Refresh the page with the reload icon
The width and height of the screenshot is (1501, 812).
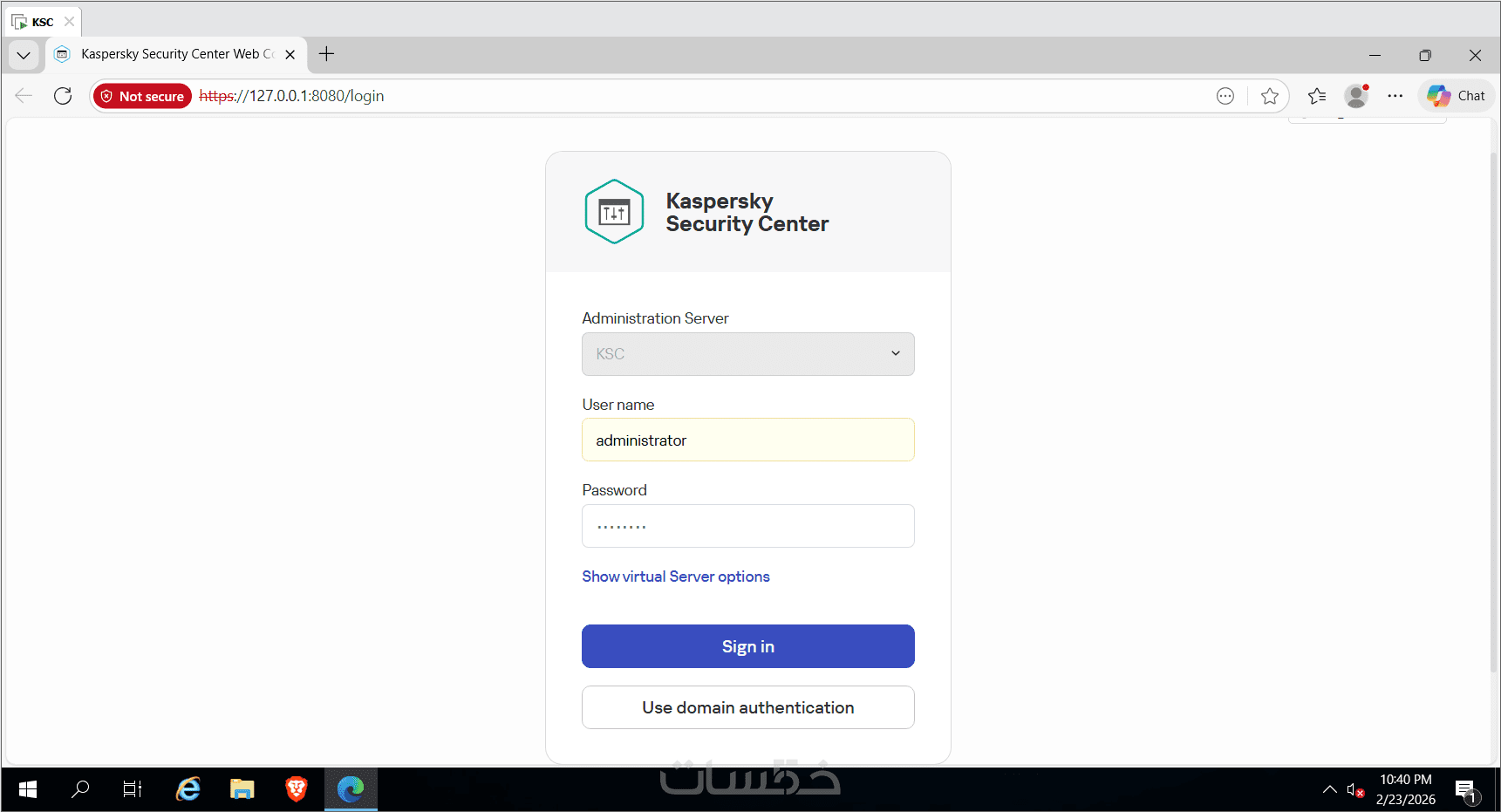[x=63, y=96]
